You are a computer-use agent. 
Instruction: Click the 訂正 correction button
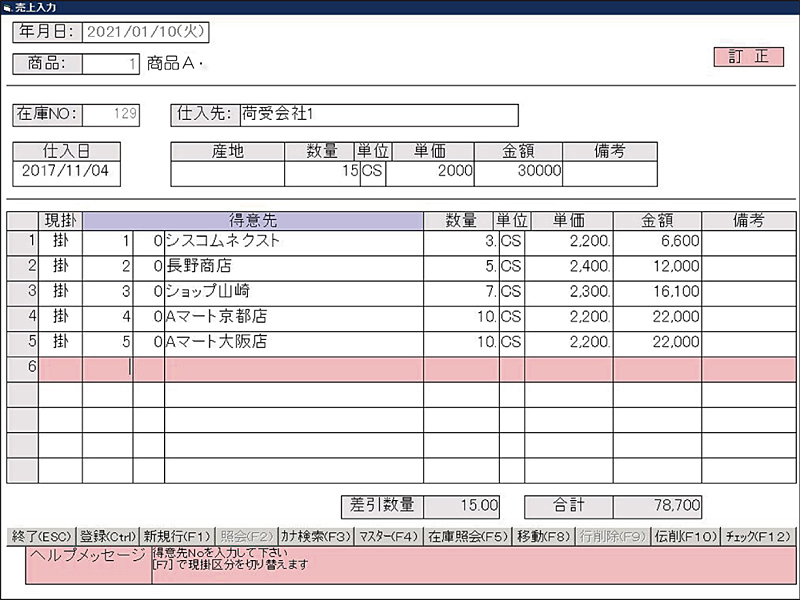point(748,57)
